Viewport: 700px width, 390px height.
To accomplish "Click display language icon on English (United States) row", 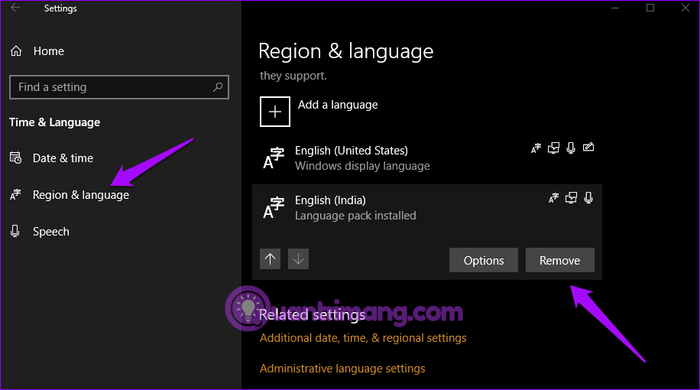I will 536,148.
